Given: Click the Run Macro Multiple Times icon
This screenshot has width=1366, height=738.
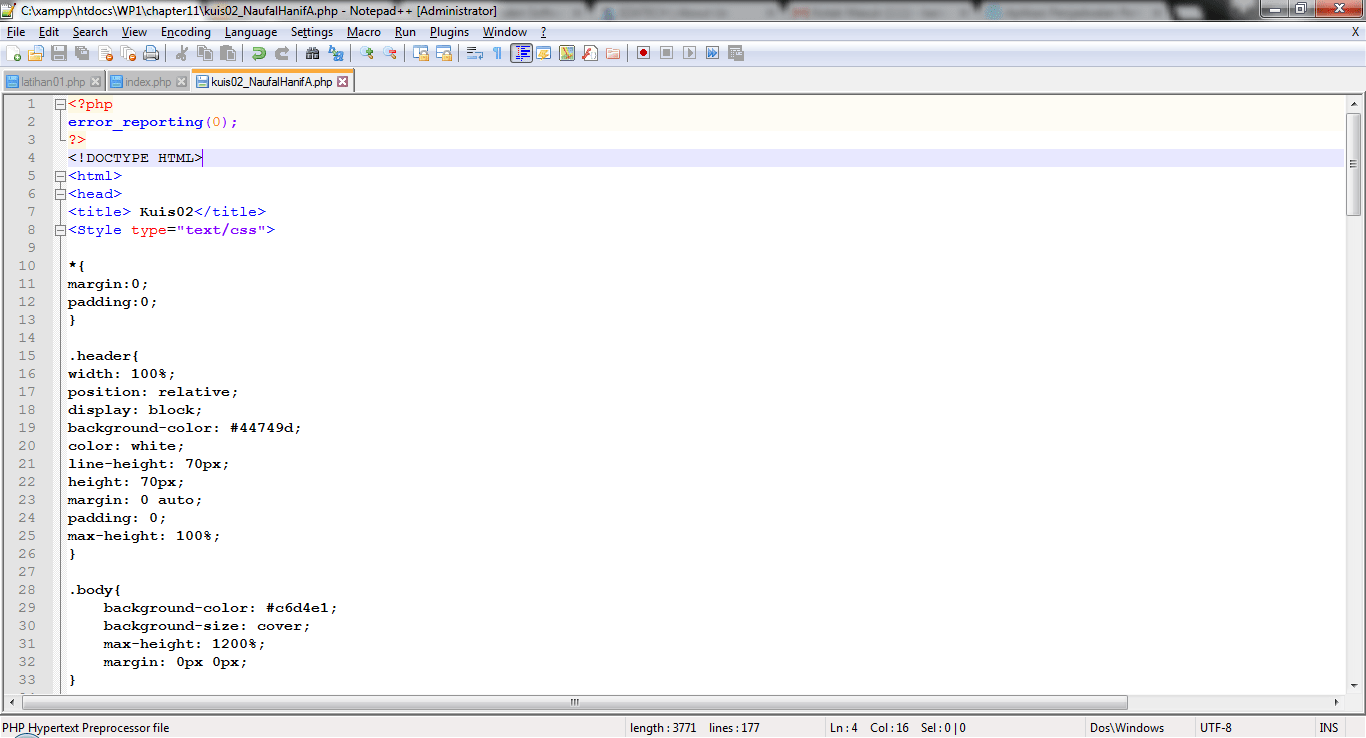Looking at the screenshot, I should point(713,53).
